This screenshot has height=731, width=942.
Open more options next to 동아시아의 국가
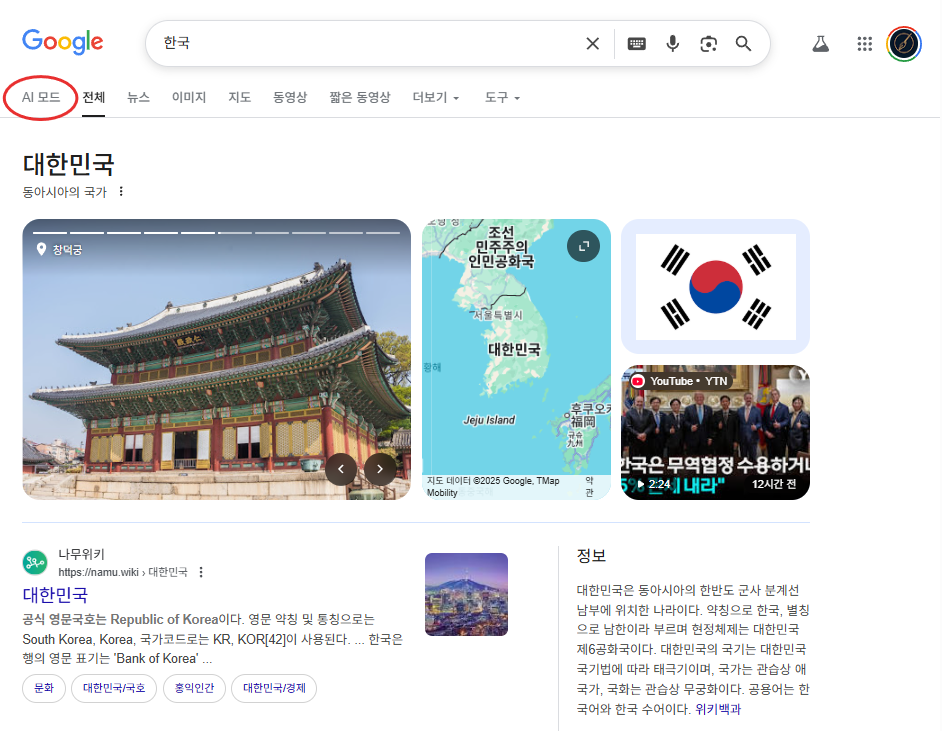121,191
